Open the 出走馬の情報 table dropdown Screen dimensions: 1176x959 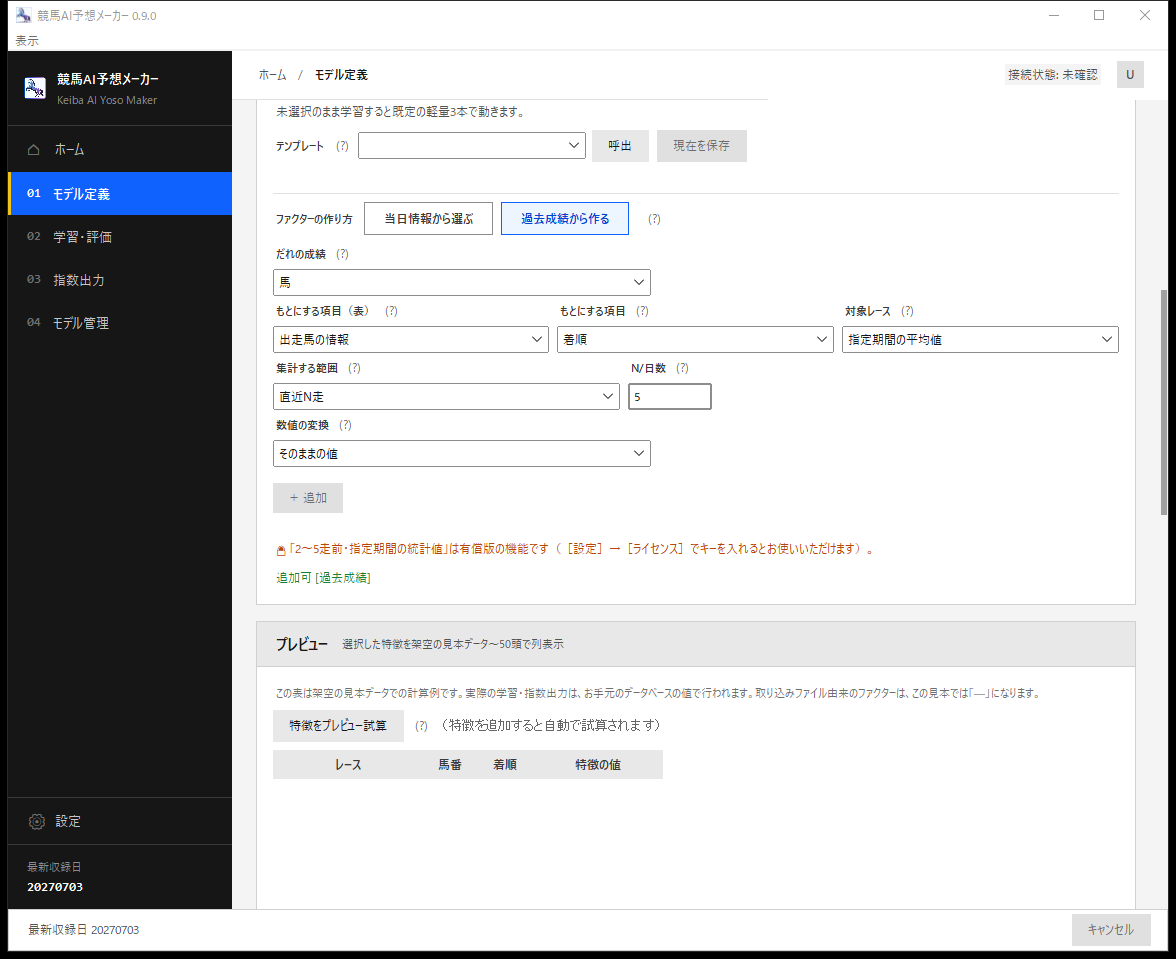pos(410,340)
